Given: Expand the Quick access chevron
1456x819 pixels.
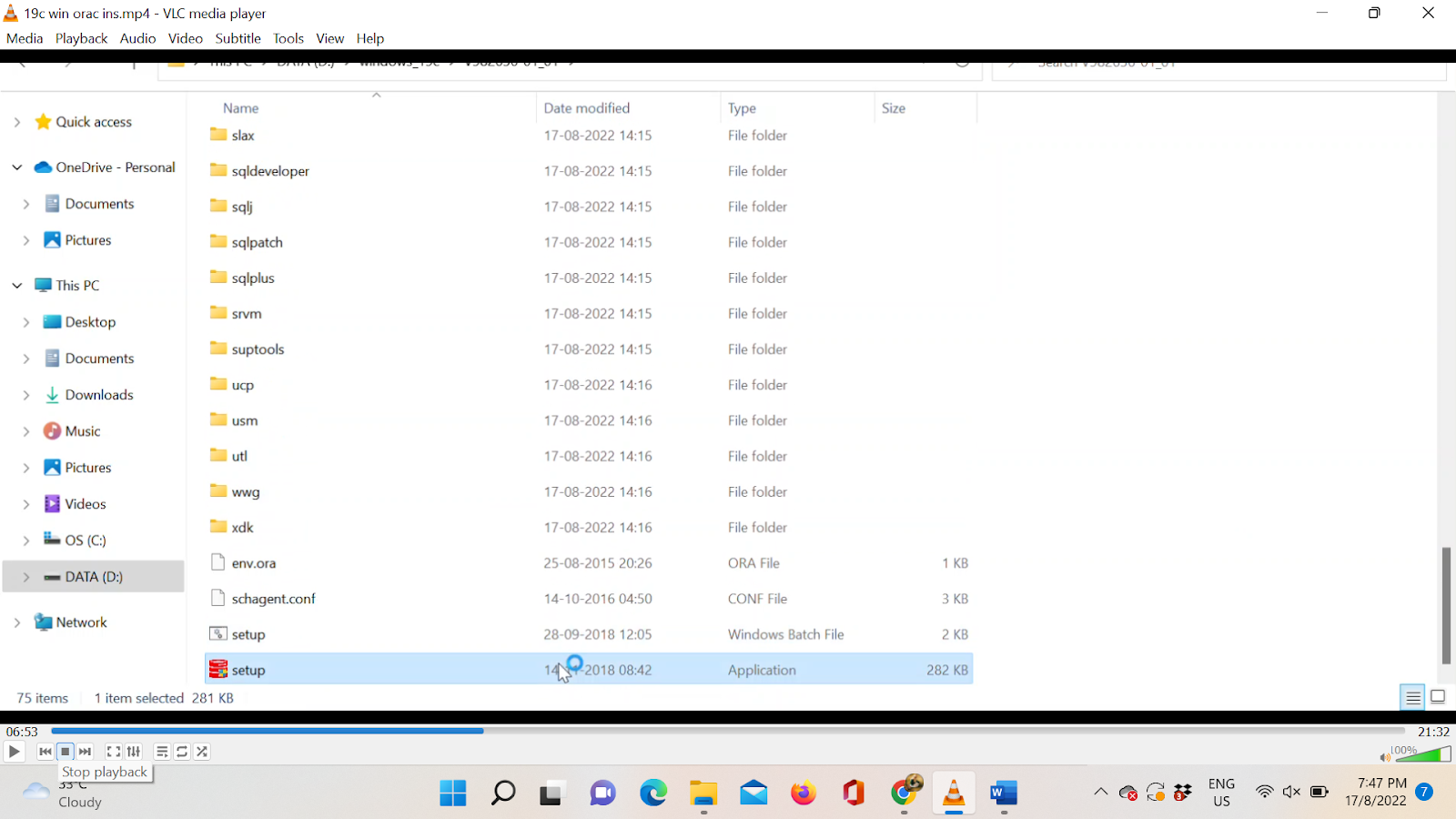Looking at the screenshot, I should click(x=17, y=122).
